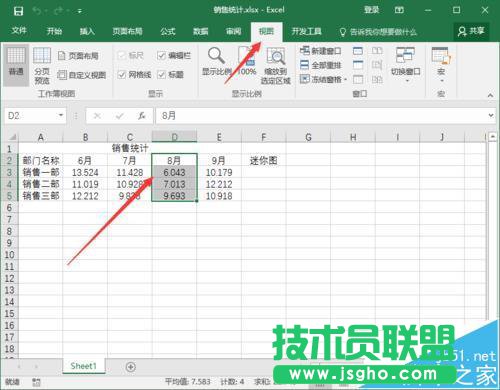Reset zoom to 100%

click(x=247, y=61)
